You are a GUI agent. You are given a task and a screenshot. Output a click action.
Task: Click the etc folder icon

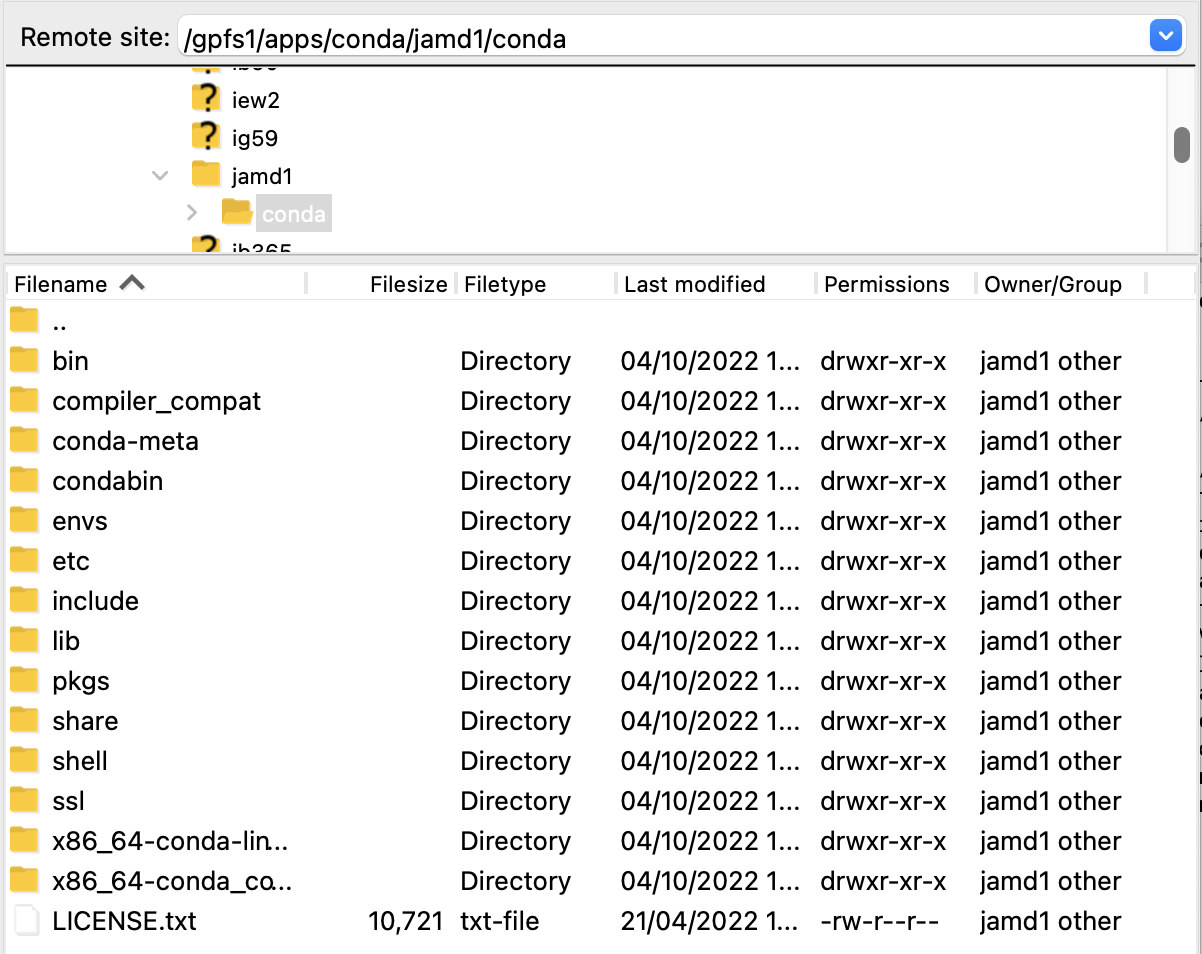[x=24, y=560]
